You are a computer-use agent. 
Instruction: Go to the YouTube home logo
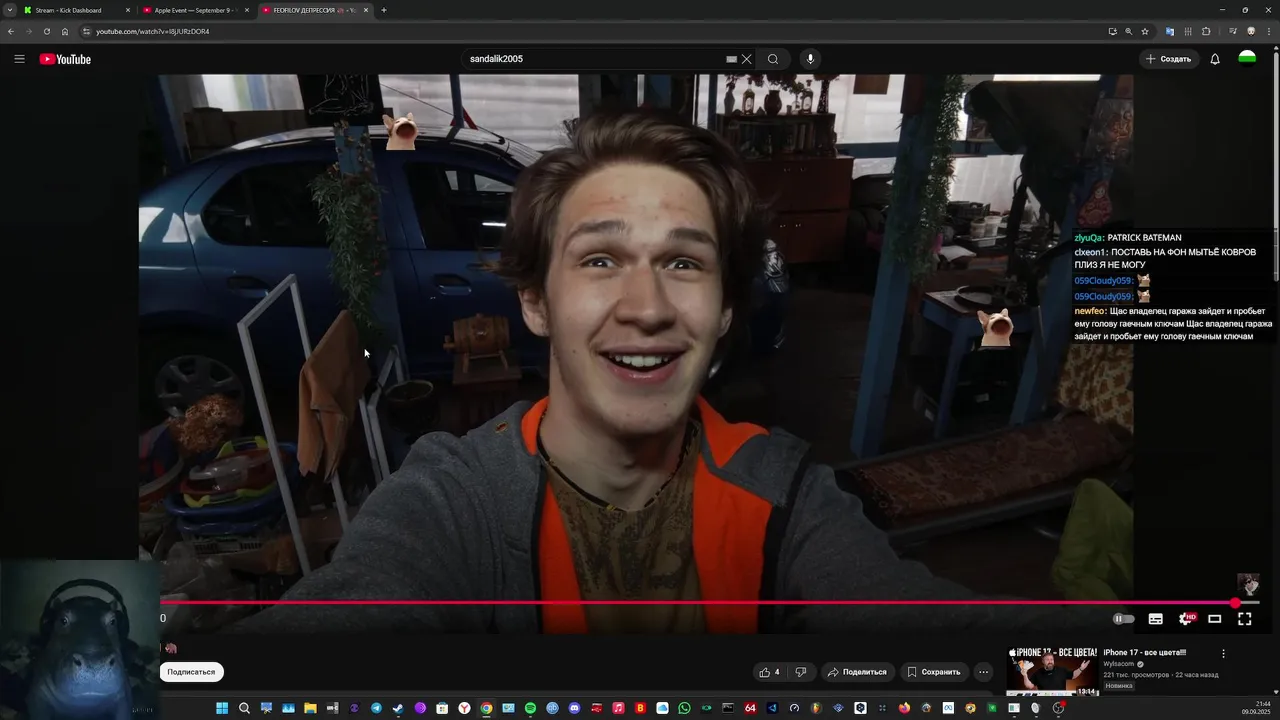click(65, 59)
